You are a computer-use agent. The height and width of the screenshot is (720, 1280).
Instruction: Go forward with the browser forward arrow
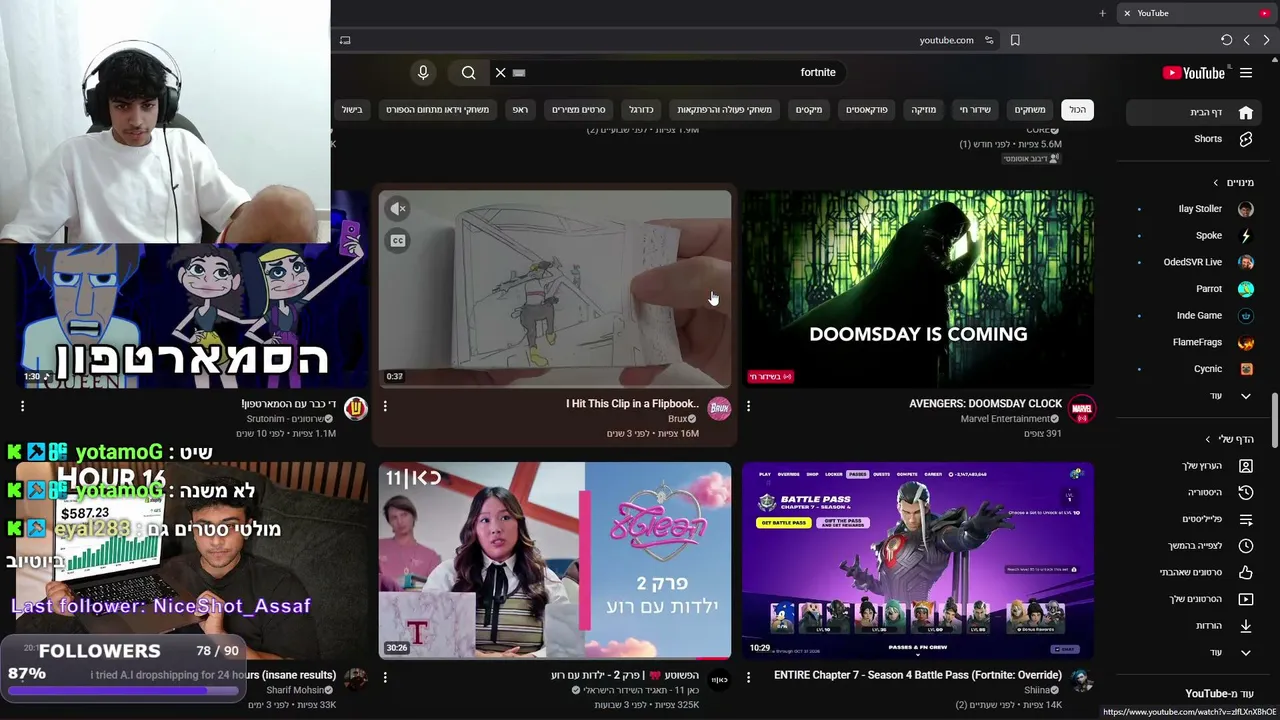(1266, 40)
